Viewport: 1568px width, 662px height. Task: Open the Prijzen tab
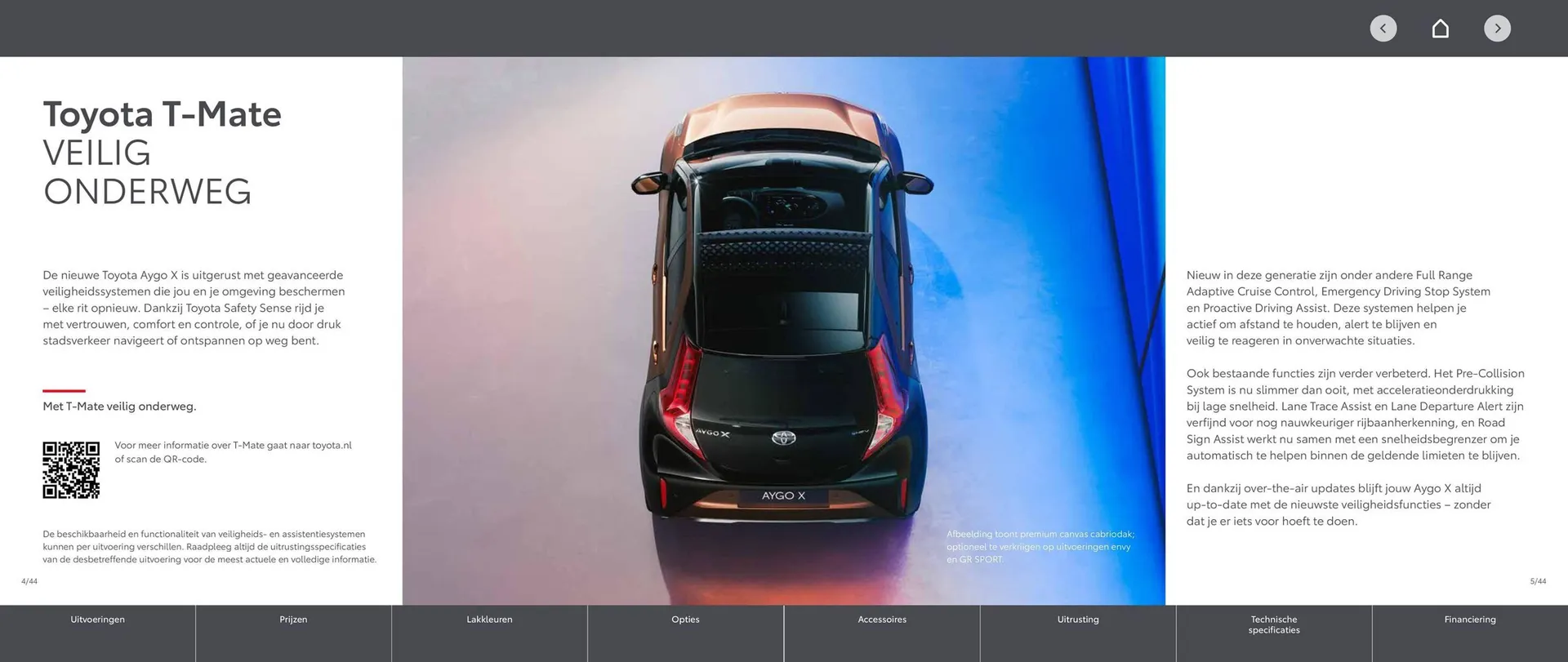[x=293, y=633]
